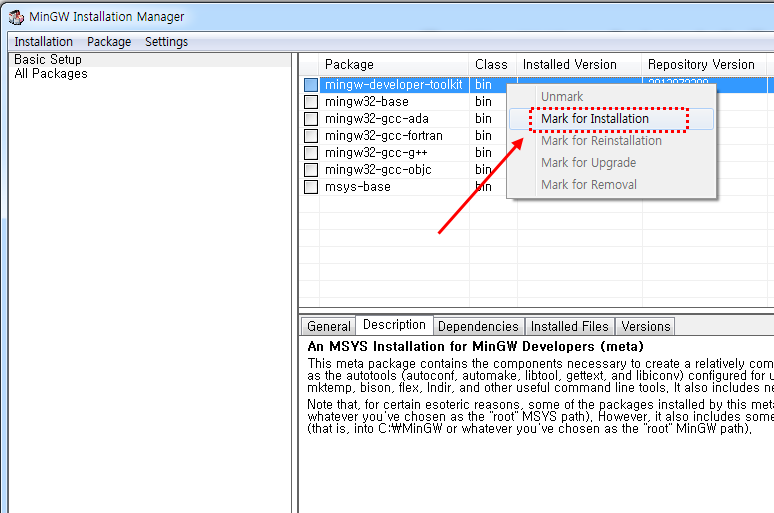Toggle the mingw32-gcc-g++ checkbox
774x513 pixels.
pyautogui.click(x=311, y=153)
